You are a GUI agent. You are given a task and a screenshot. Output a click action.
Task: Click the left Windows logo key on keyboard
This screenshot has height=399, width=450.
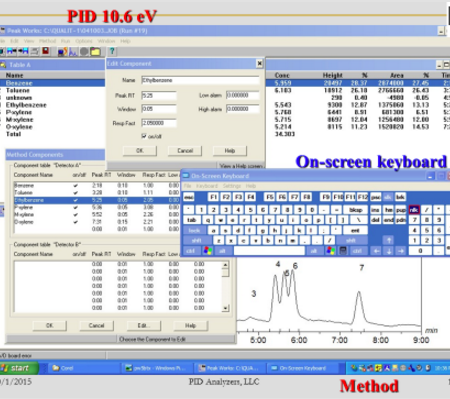point(207,251)
